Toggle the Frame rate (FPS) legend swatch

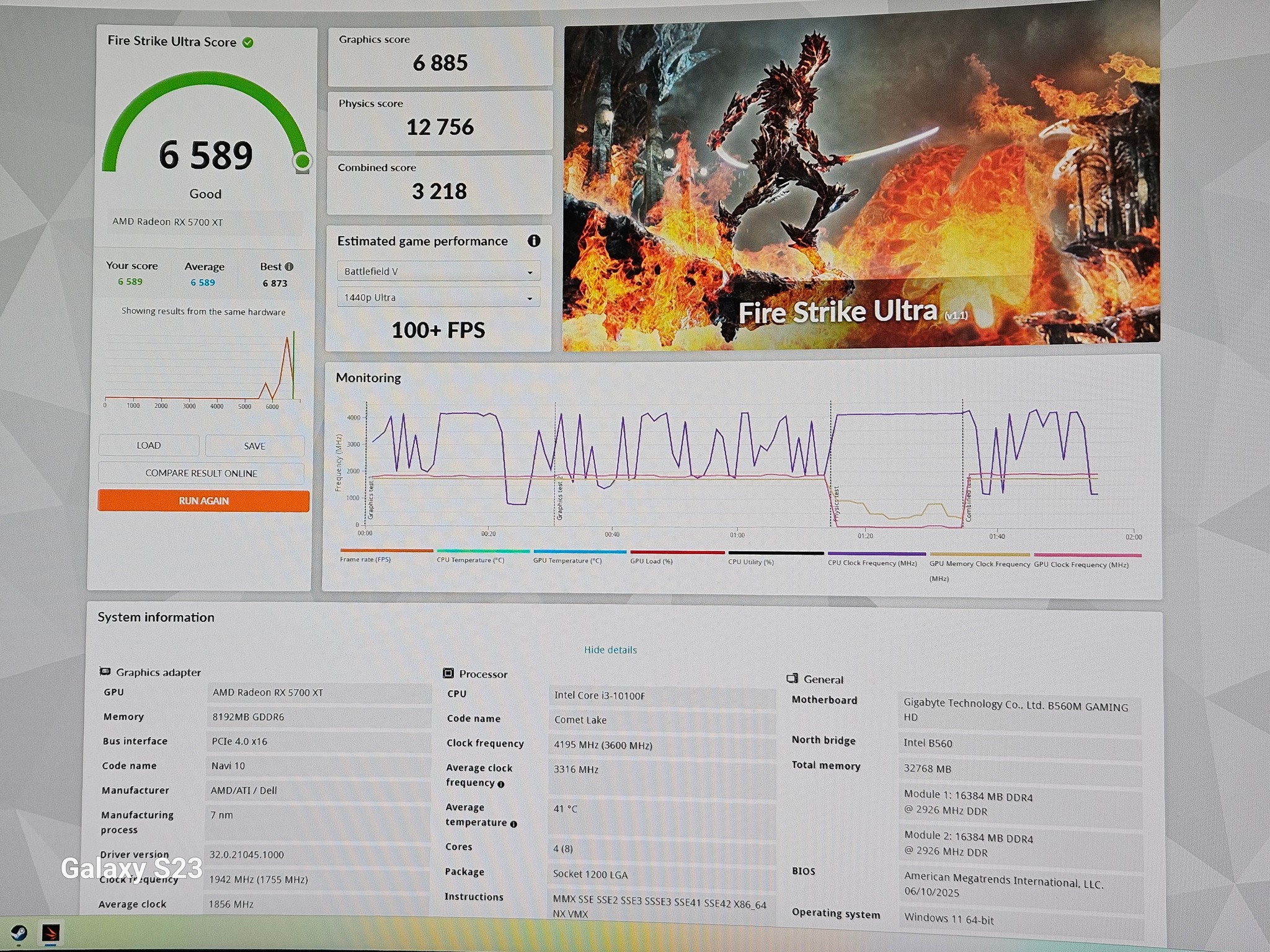coord(386,550)
